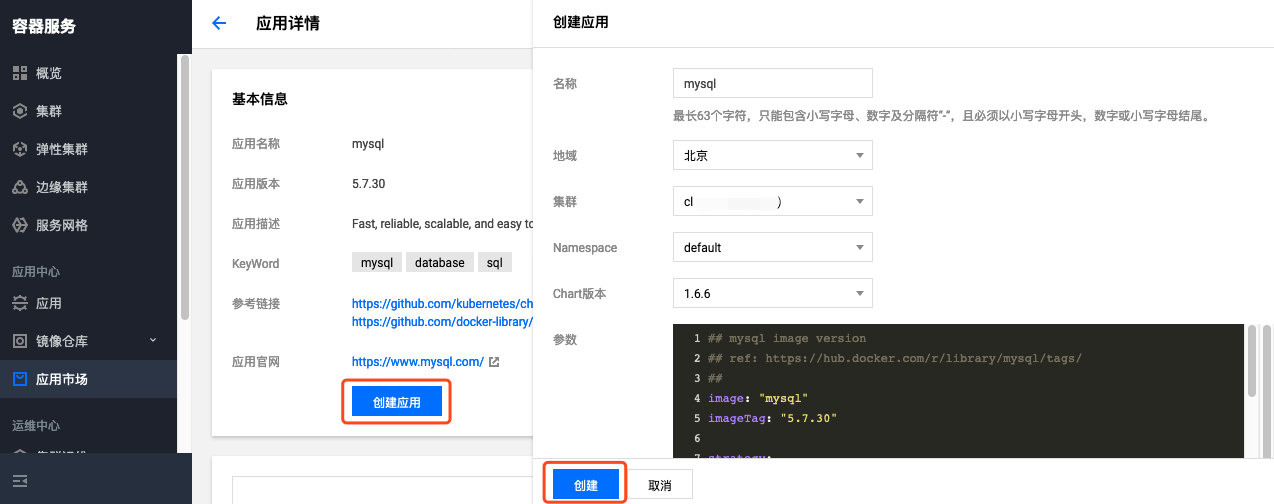This screenshot has width=1274, height=504.
Task: Click the 创建应用 button
Action: (x=397, y=402)
